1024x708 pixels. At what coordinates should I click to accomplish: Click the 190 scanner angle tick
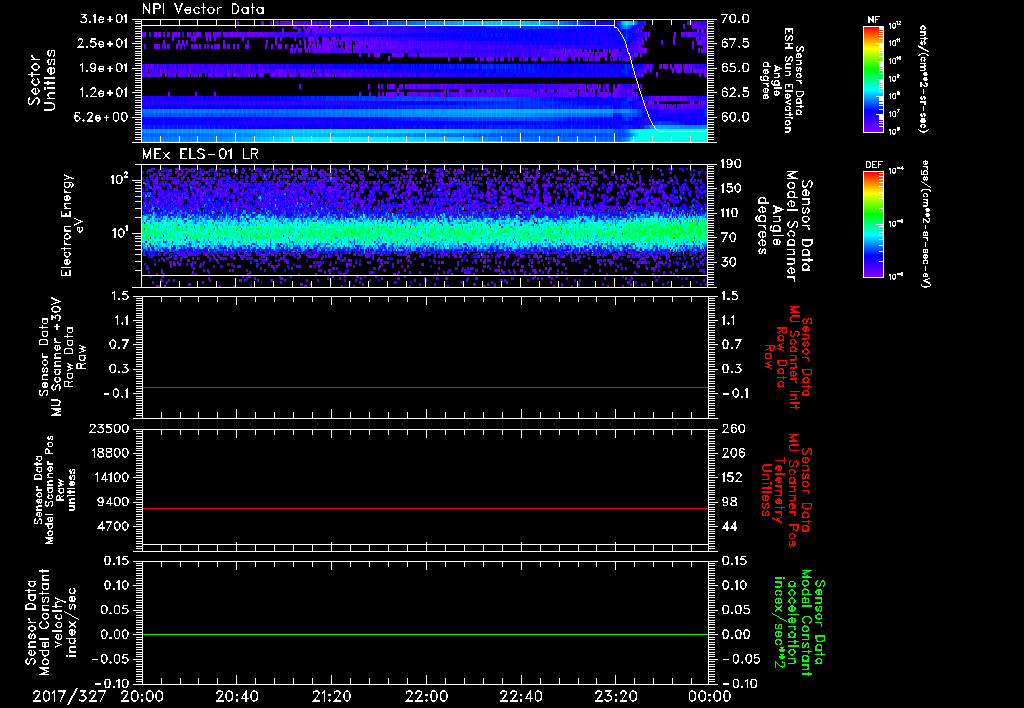pyautogui.click(x=731, y=164)
